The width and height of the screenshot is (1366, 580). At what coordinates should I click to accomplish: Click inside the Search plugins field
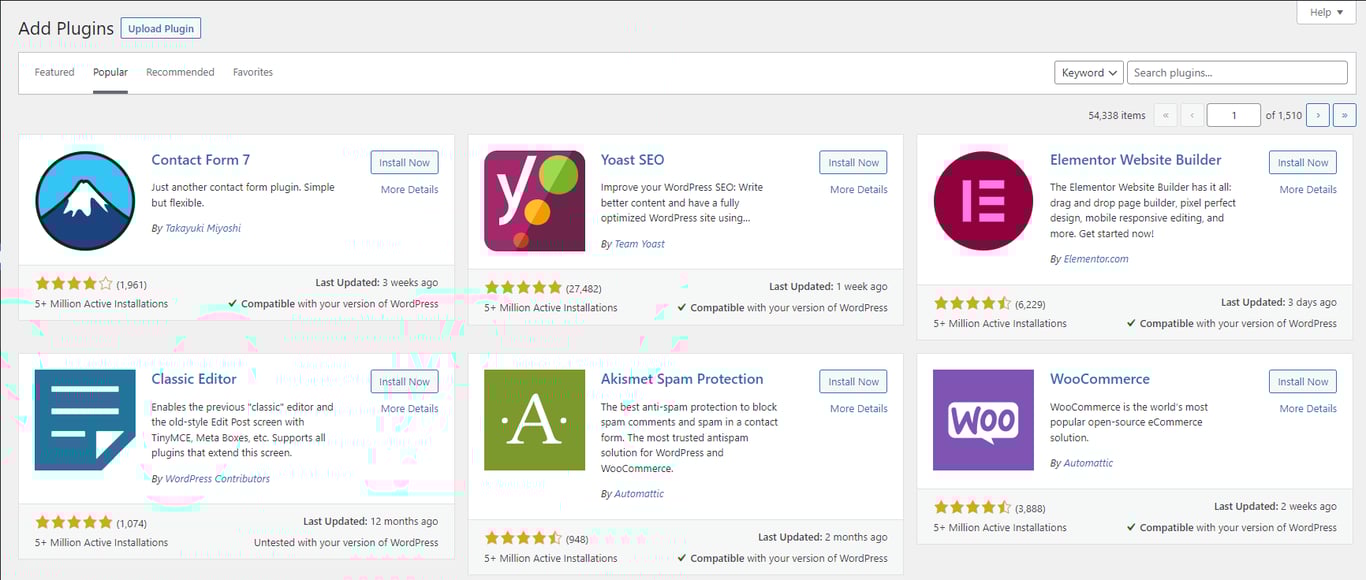1237,72
